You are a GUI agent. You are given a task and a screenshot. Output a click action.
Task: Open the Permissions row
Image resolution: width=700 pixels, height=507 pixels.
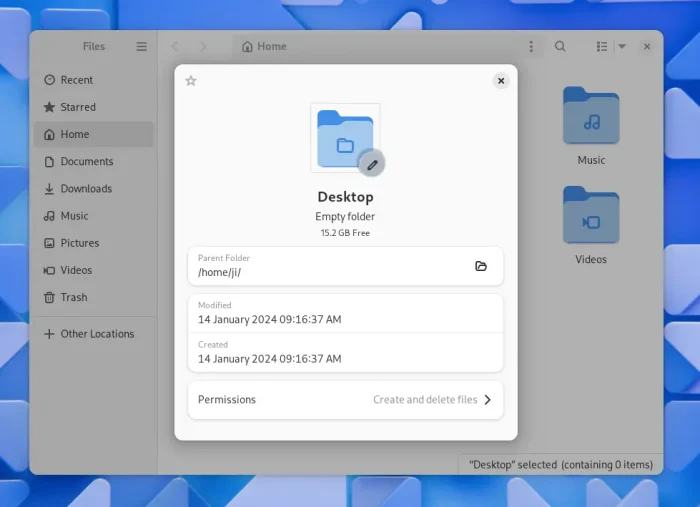point(345,400)
